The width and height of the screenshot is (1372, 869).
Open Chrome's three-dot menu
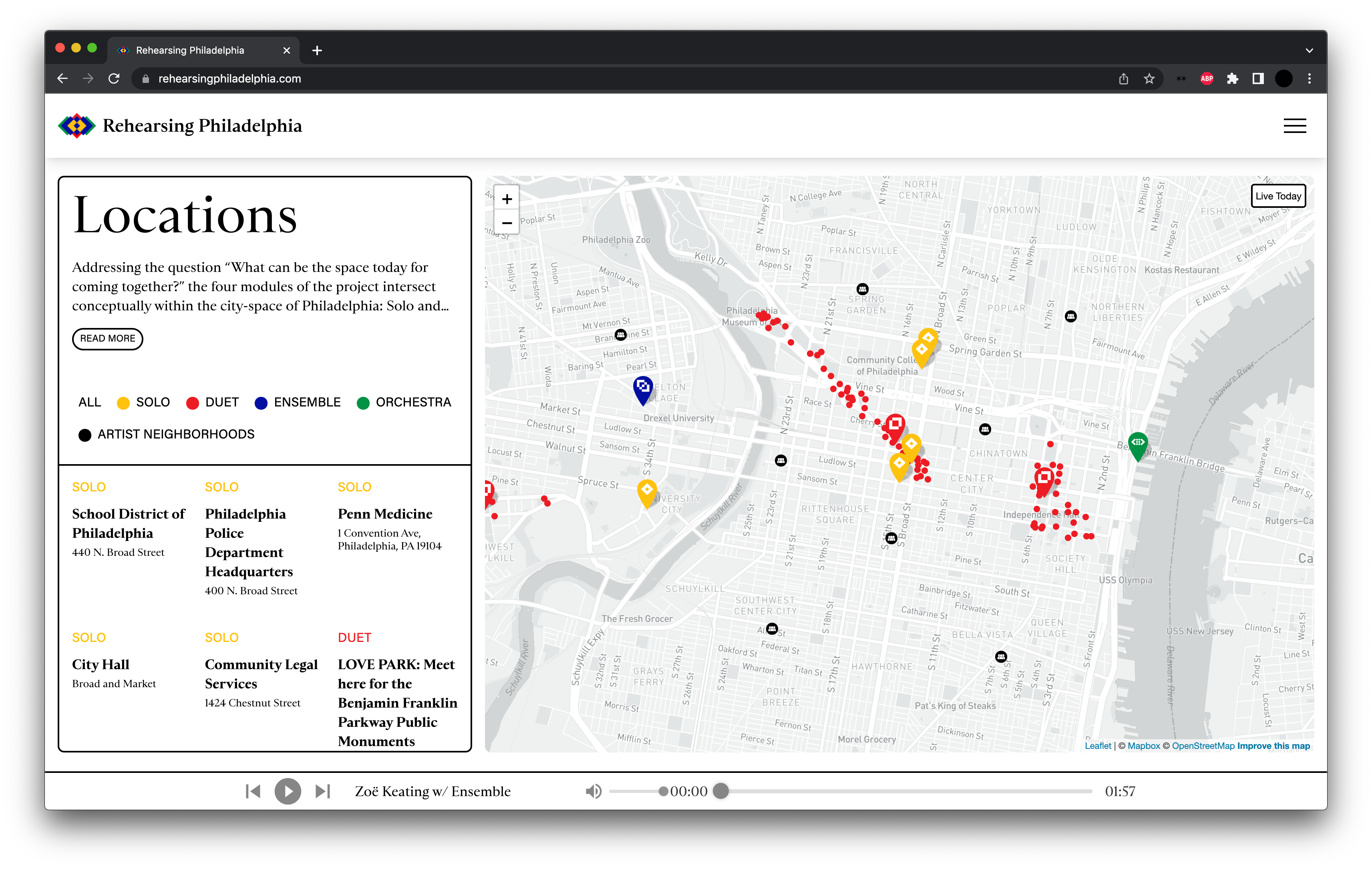[1309, 78]
